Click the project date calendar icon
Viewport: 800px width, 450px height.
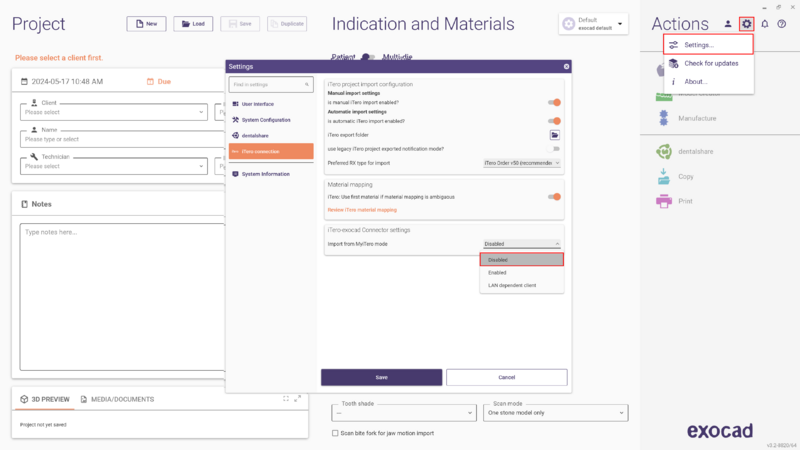pyautogui.click(x=24, y=82)
